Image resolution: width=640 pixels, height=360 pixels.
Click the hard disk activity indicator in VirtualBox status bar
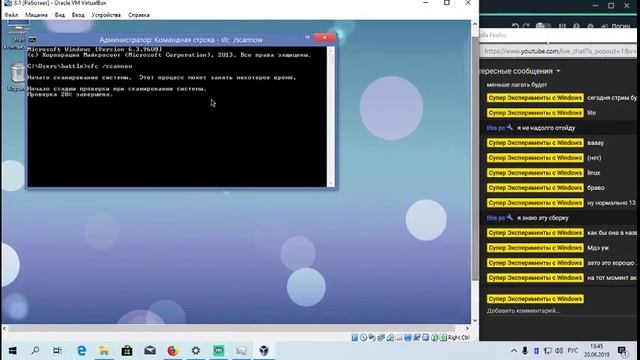point(354,338)
